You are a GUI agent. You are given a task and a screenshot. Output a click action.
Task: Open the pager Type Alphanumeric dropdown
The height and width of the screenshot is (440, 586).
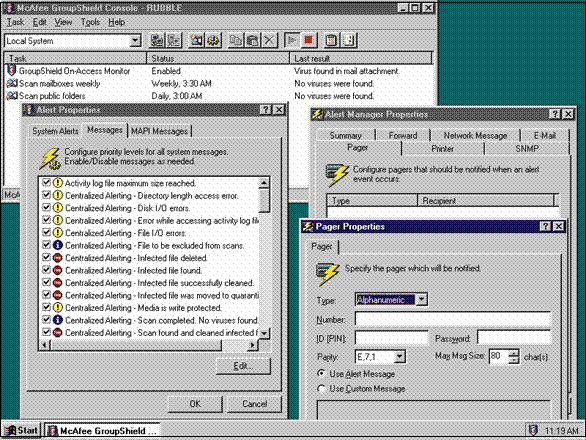click(421, 299)
